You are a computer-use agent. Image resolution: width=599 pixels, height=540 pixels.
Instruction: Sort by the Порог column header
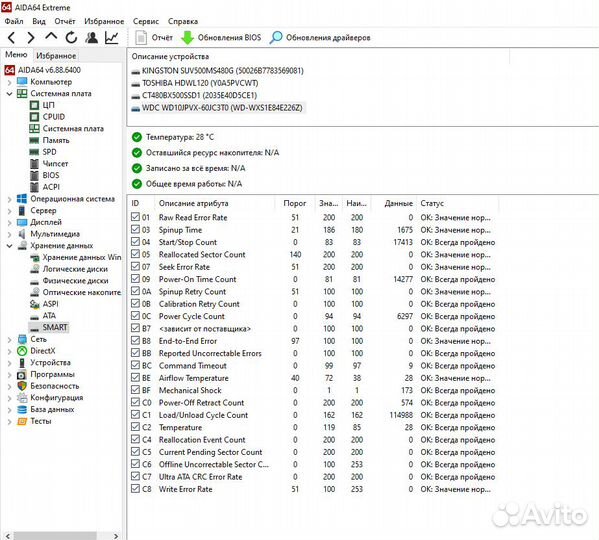coord(295,203)
